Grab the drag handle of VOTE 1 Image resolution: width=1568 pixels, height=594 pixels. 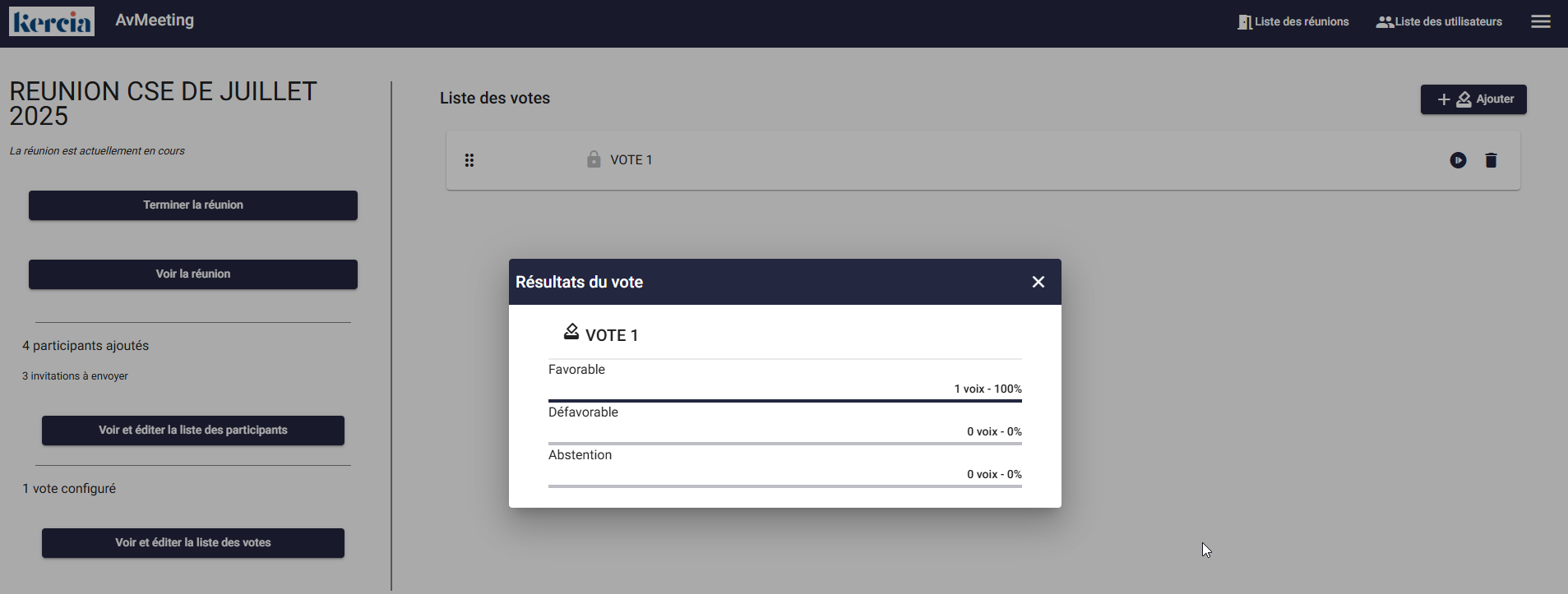469,160
